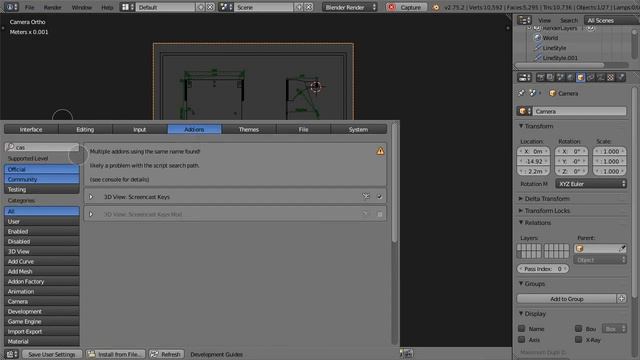Switch to World properties tab icon
Image resolution: width=640 pixels, height=360 pixels.
(570, 77)
